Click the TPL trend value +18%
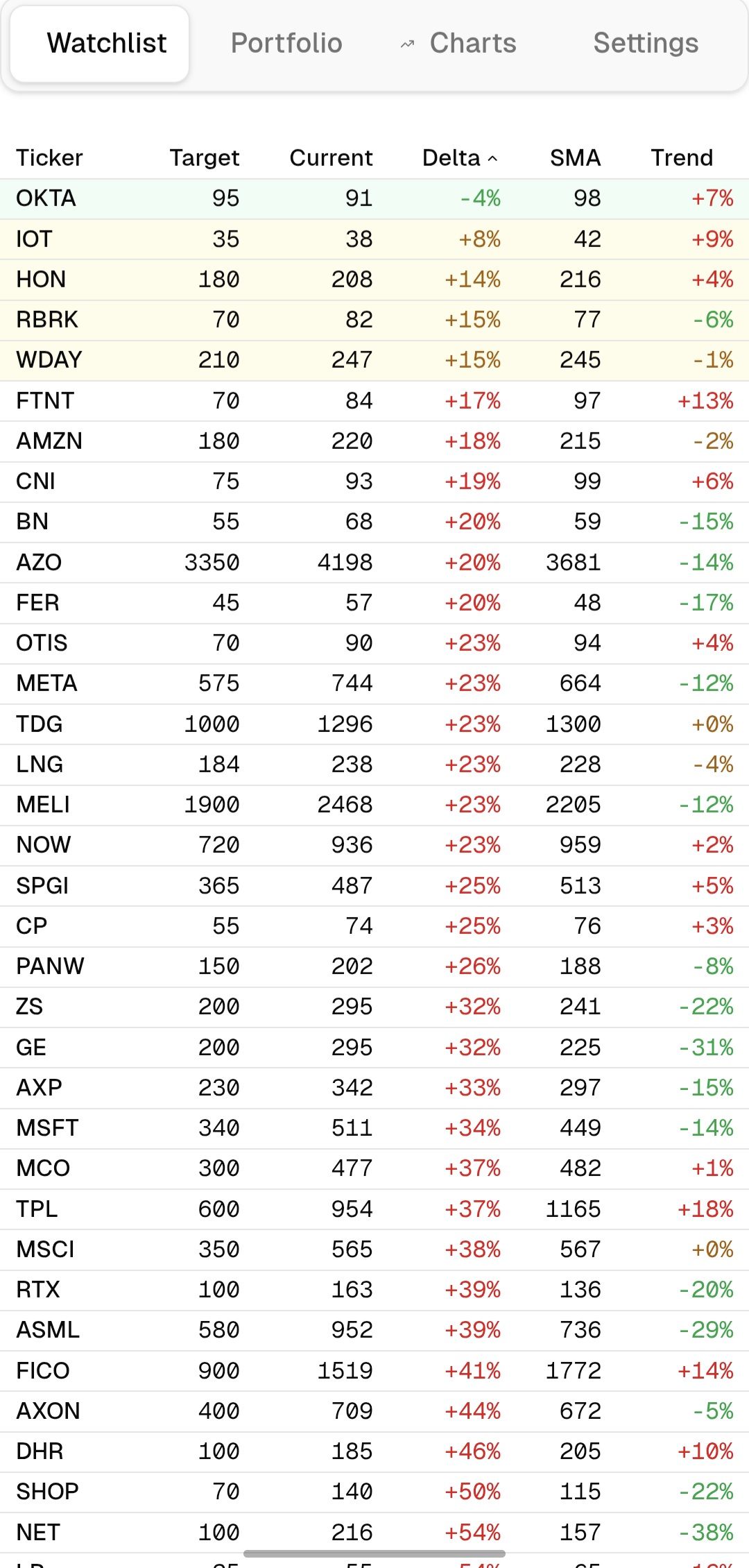749x1568 pixels. point(705,1209)
